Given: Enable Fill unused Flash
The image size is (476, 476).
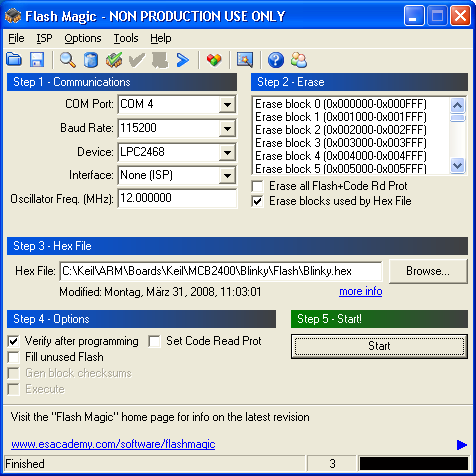Looking at the screenshot, I should pos(13,357).
